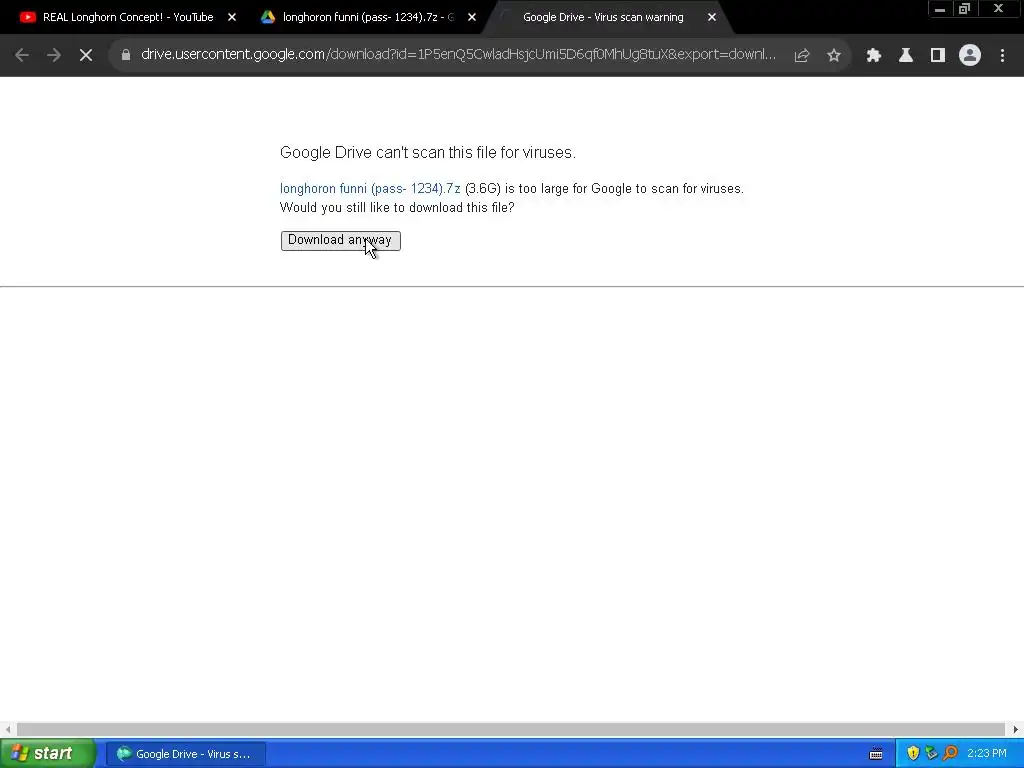The width and height of the screenshot is (1024, 768).
Task: Click the safely remove hardware tray icon
Action: [931, 754]
